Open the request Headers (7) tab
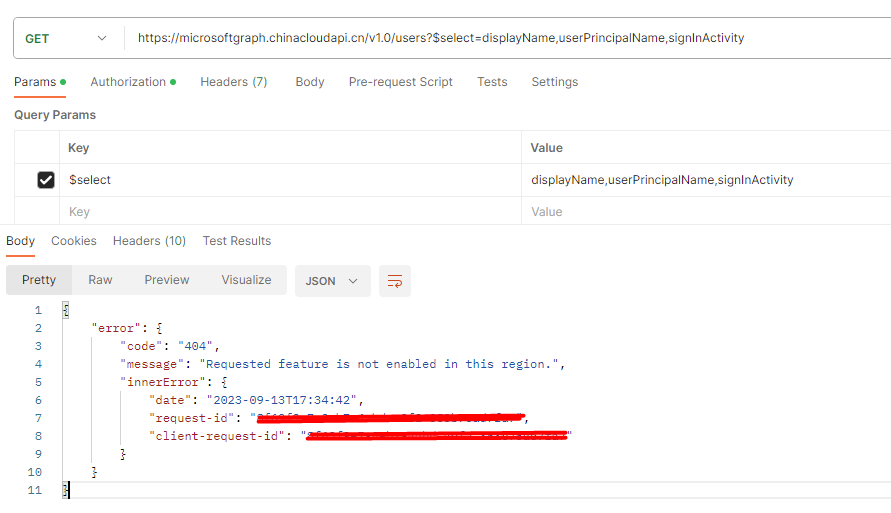The width and height of the screenshot is (891, 513). (234, 82)
